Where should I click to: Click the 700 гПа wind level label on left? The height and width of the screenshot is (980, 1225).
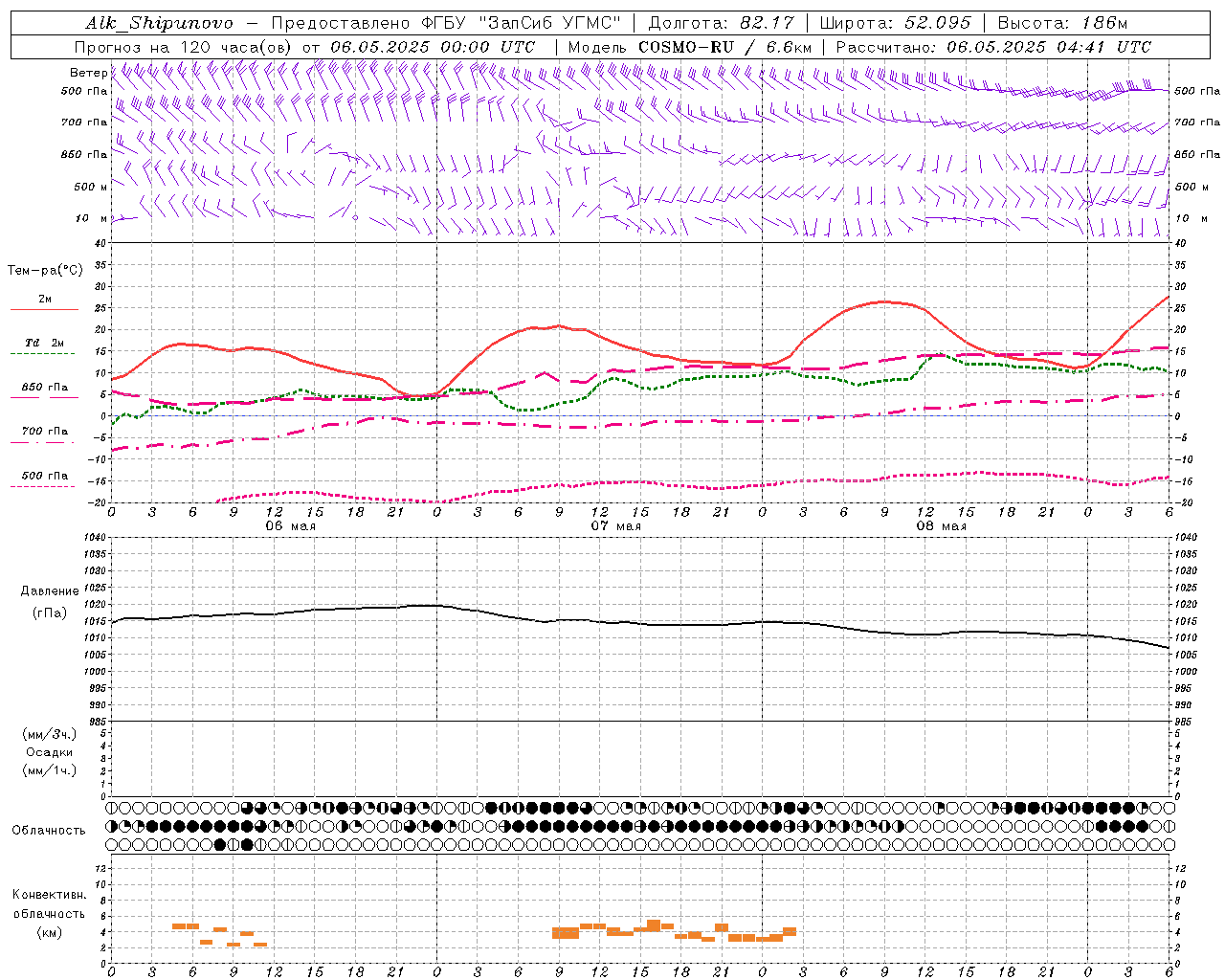click(84, 122)
